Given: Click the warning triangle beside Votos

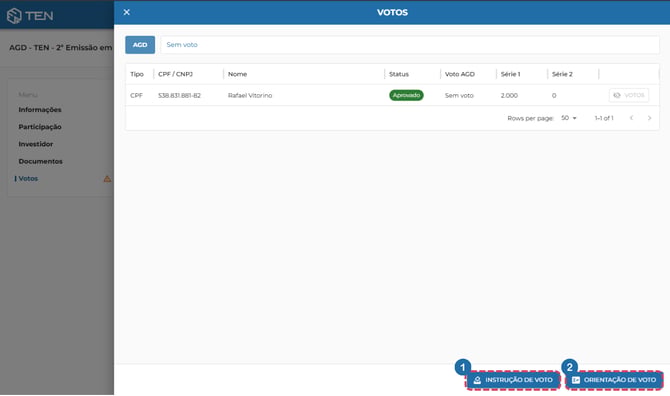Looking at the screenshot, I should [x=107, y=179].
